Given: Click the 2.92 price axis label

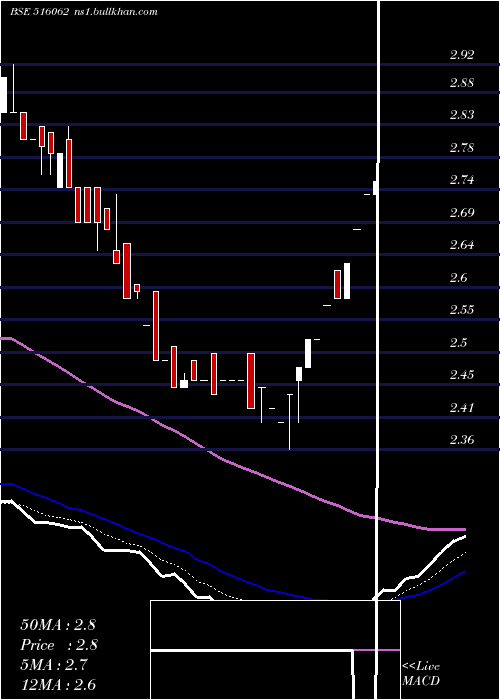Looking at the screenshot, I should pyautogui.click(x=462, y=55).
